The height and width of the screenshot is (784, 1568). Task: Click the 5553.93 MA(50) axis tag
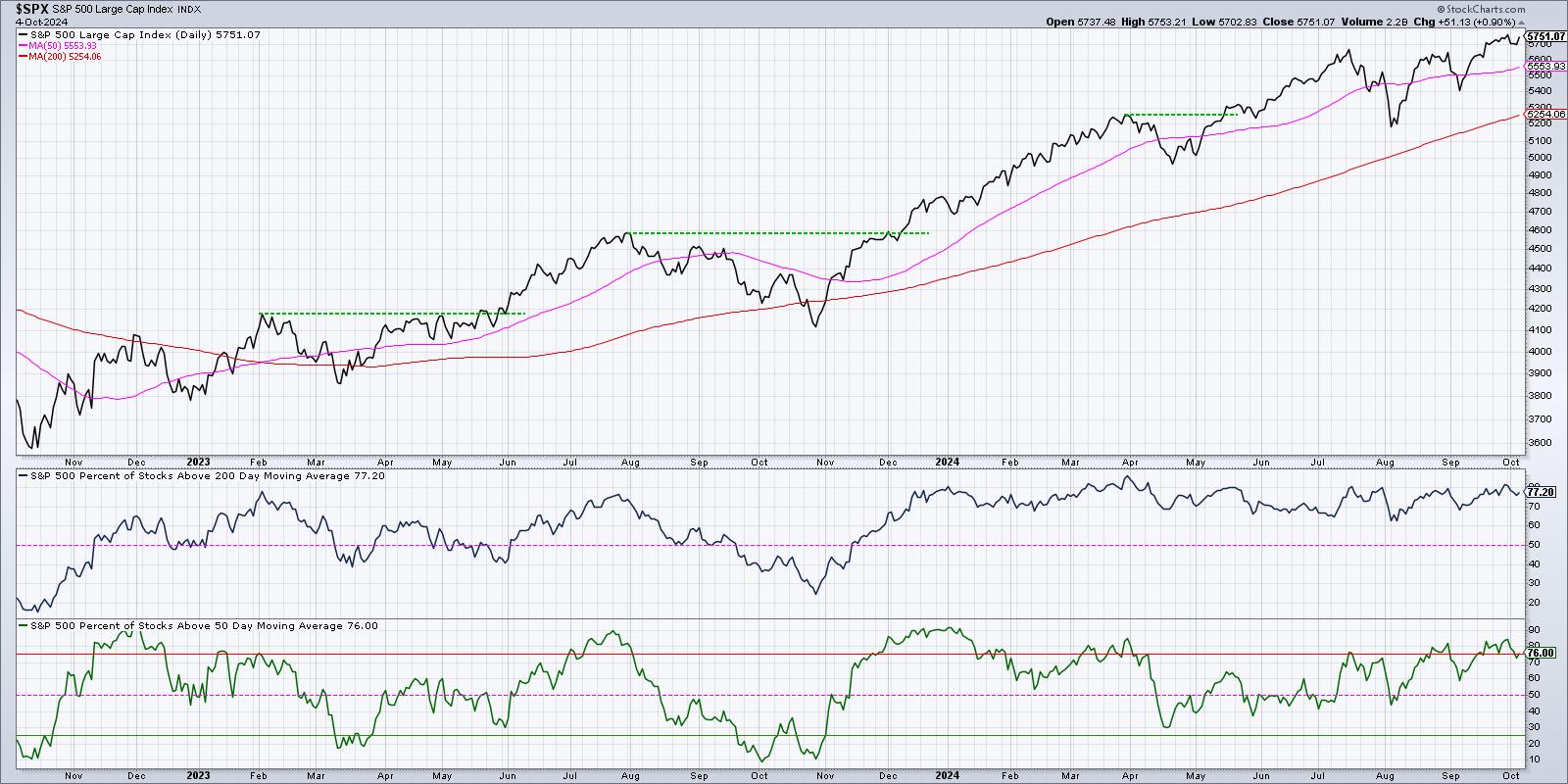click(x=1543, y=67)
